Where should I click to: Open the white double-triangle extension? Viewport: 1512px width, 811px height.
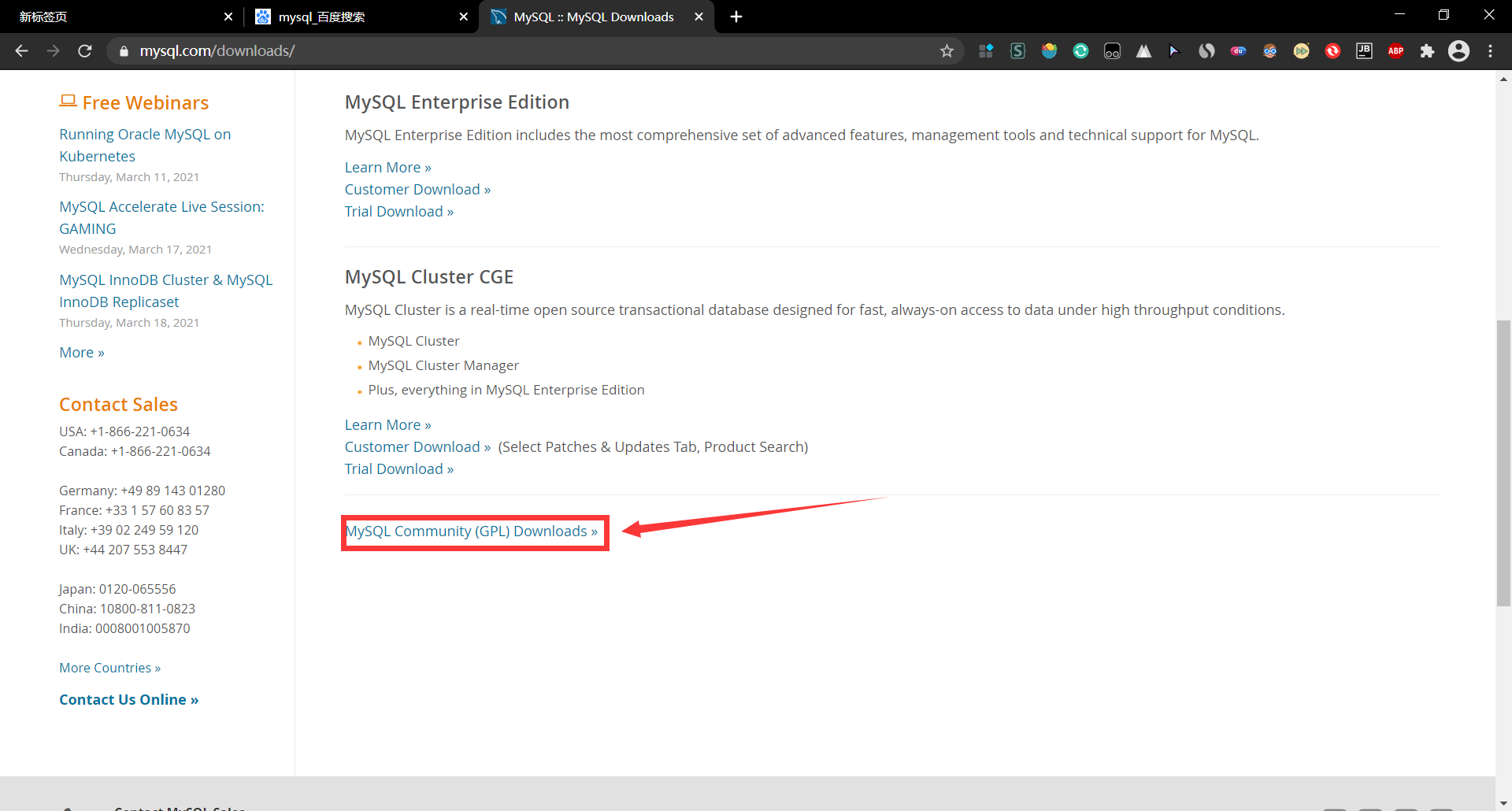(x=1143, y=51)
